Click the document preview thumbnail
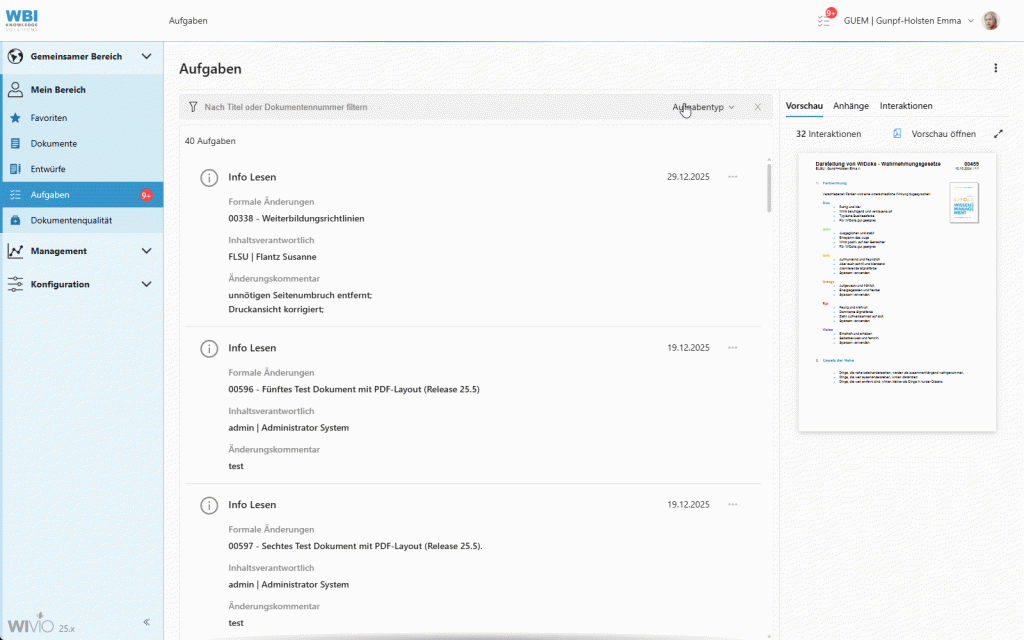The height and width of the screenshot is (640, 1024). click(x=896, y=292)
